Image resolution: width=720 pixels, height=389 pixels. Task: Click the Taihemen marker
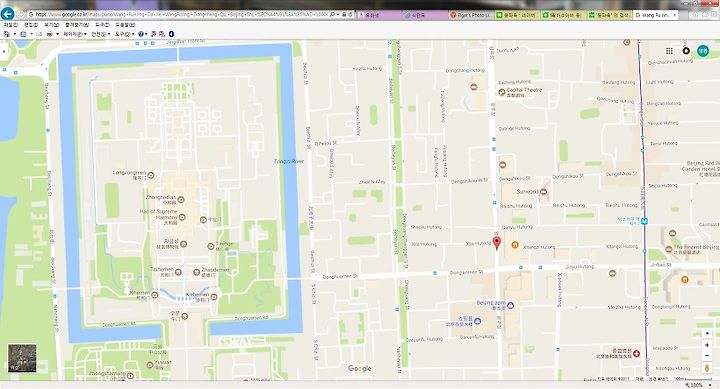point(178,272)
